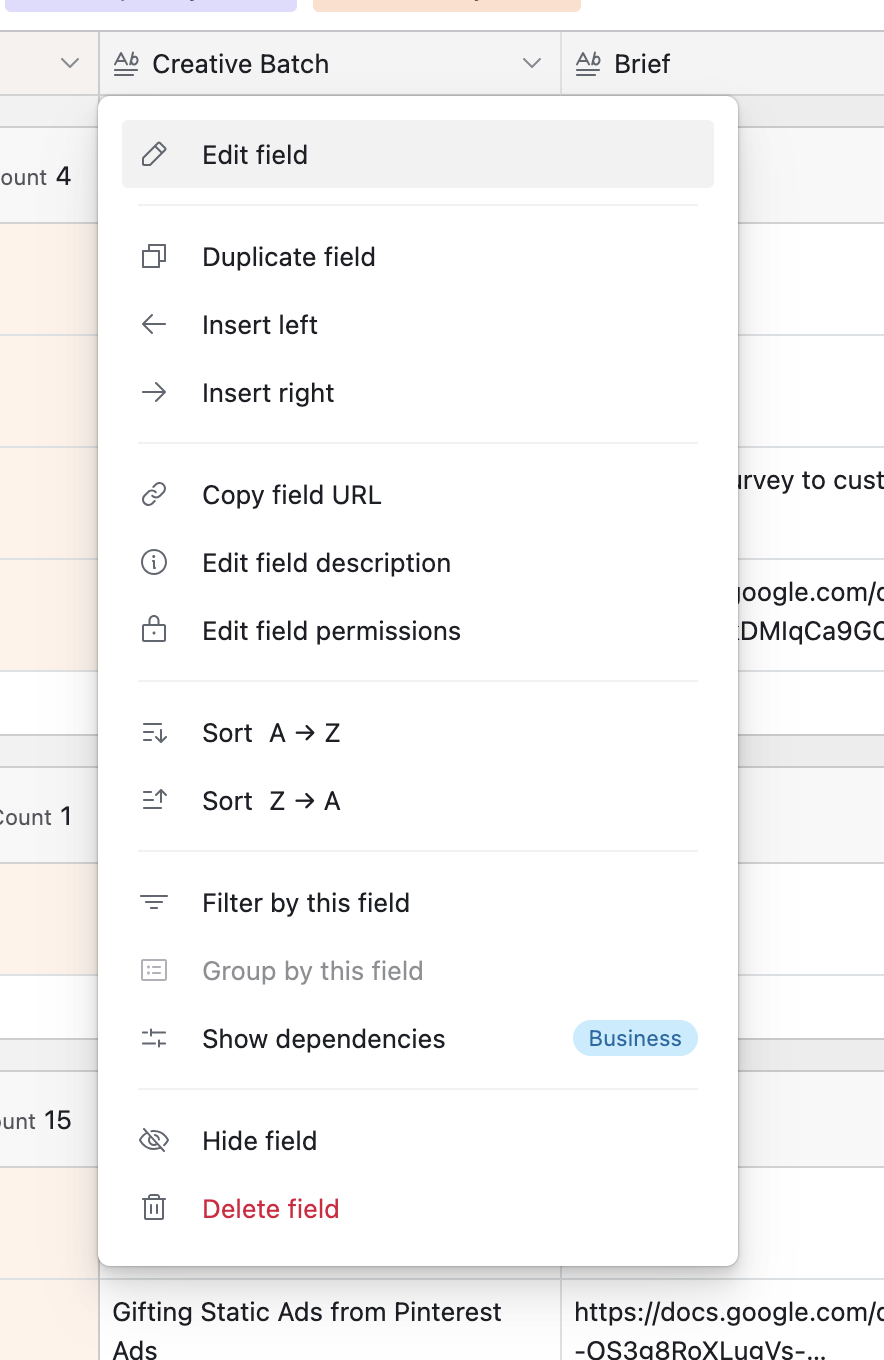Click the right arrow Insert right icon
Screen dimensions: 884x1360
point(154,393)
